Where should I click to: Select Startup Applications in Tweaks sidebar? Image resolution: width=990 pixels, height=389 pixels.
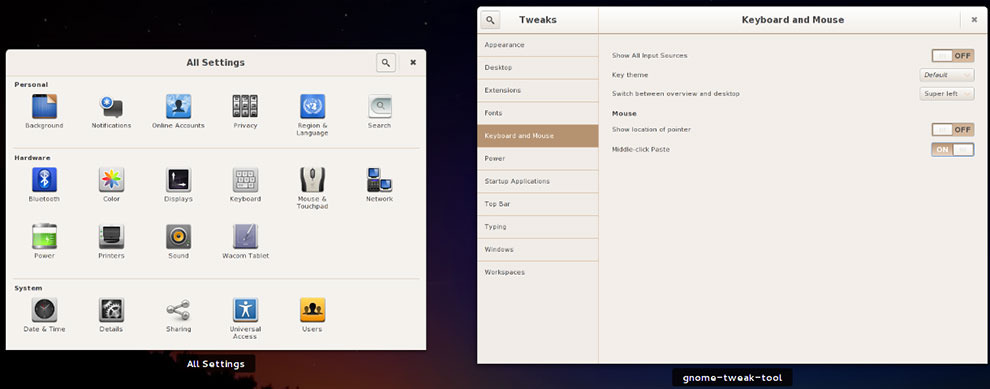[x=537, y=181]
